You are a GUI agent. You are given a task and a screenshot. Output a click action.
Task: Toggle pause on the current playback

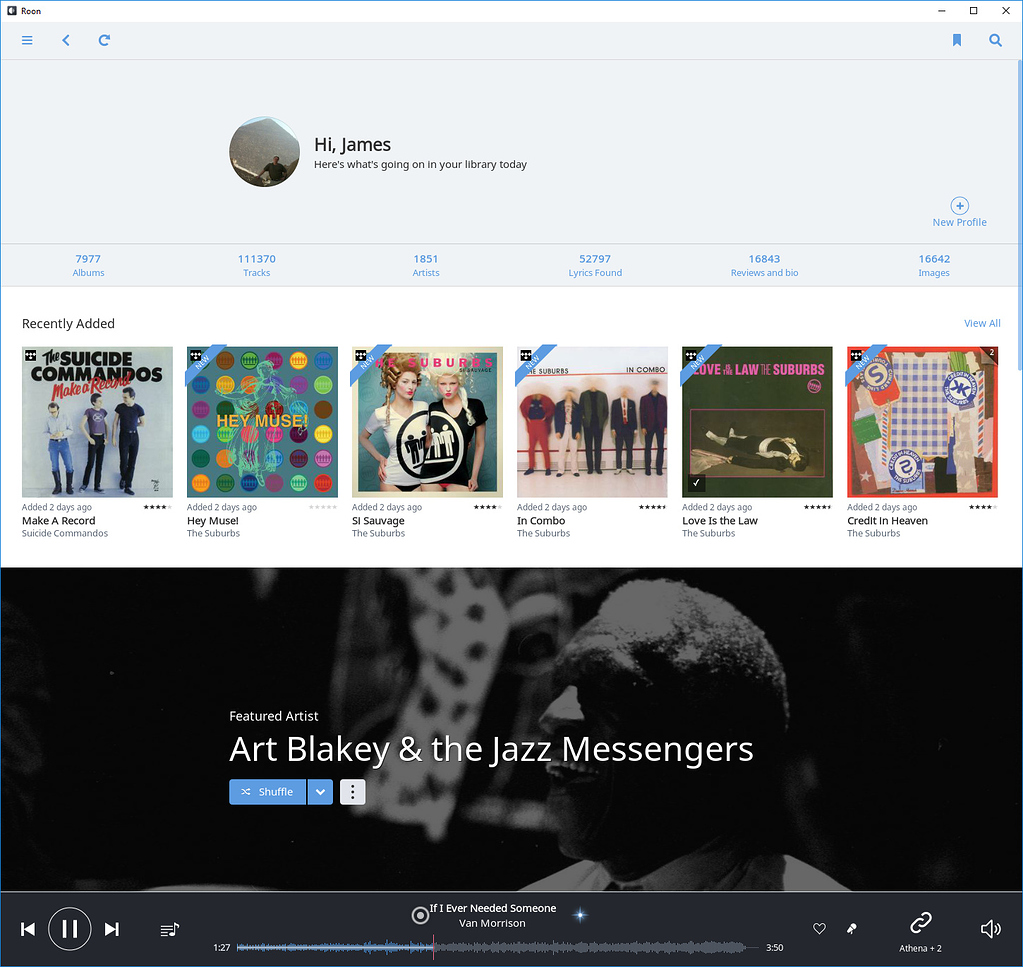69,929
